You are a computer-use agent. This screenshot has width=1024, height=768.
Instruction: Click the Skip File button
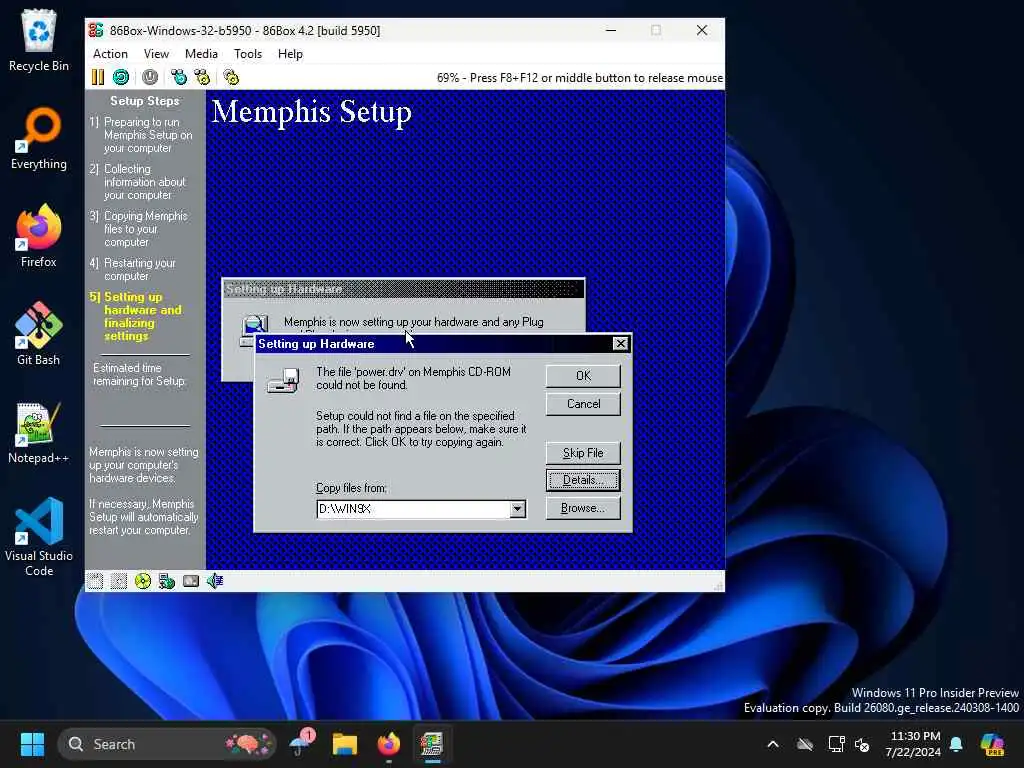tap(583, 453)
